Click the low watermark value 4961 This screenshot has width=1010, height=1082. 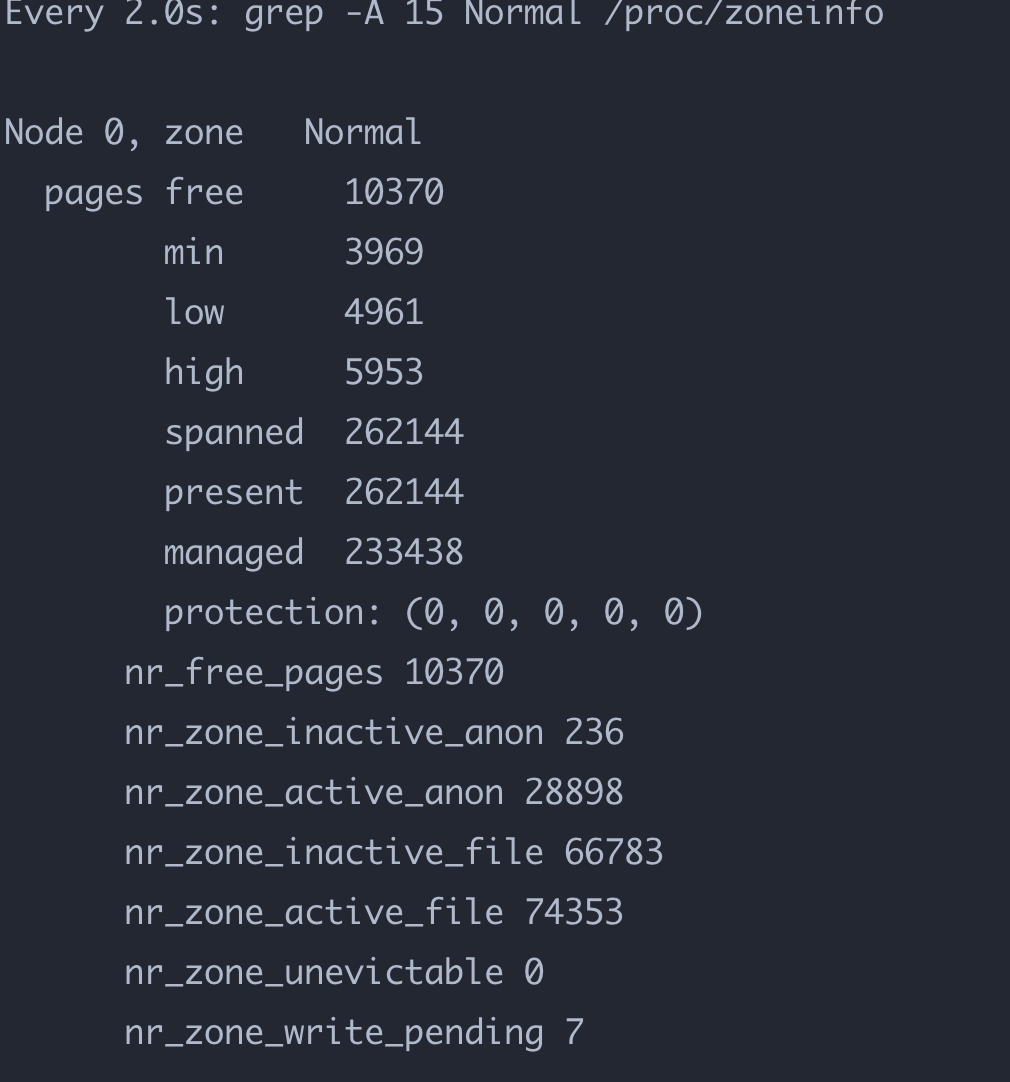pos(384,312)
